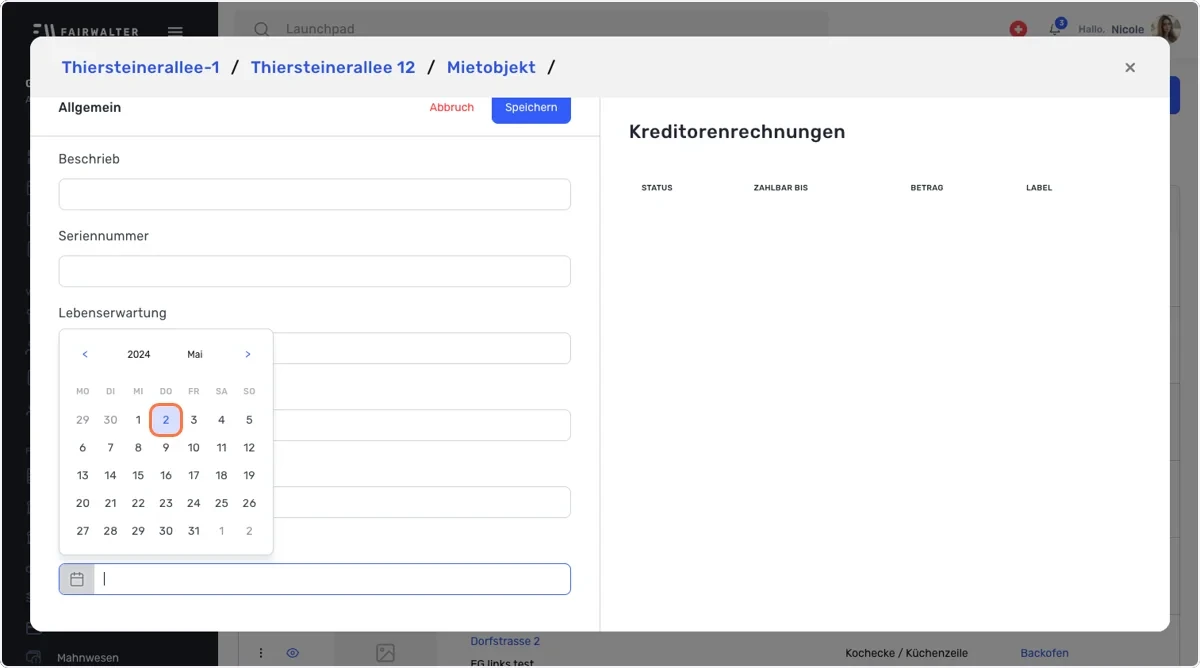Click the calendar icon beside date field
Screen dimensions: 1200x668
pyautogui.click(x=77, y=579)
